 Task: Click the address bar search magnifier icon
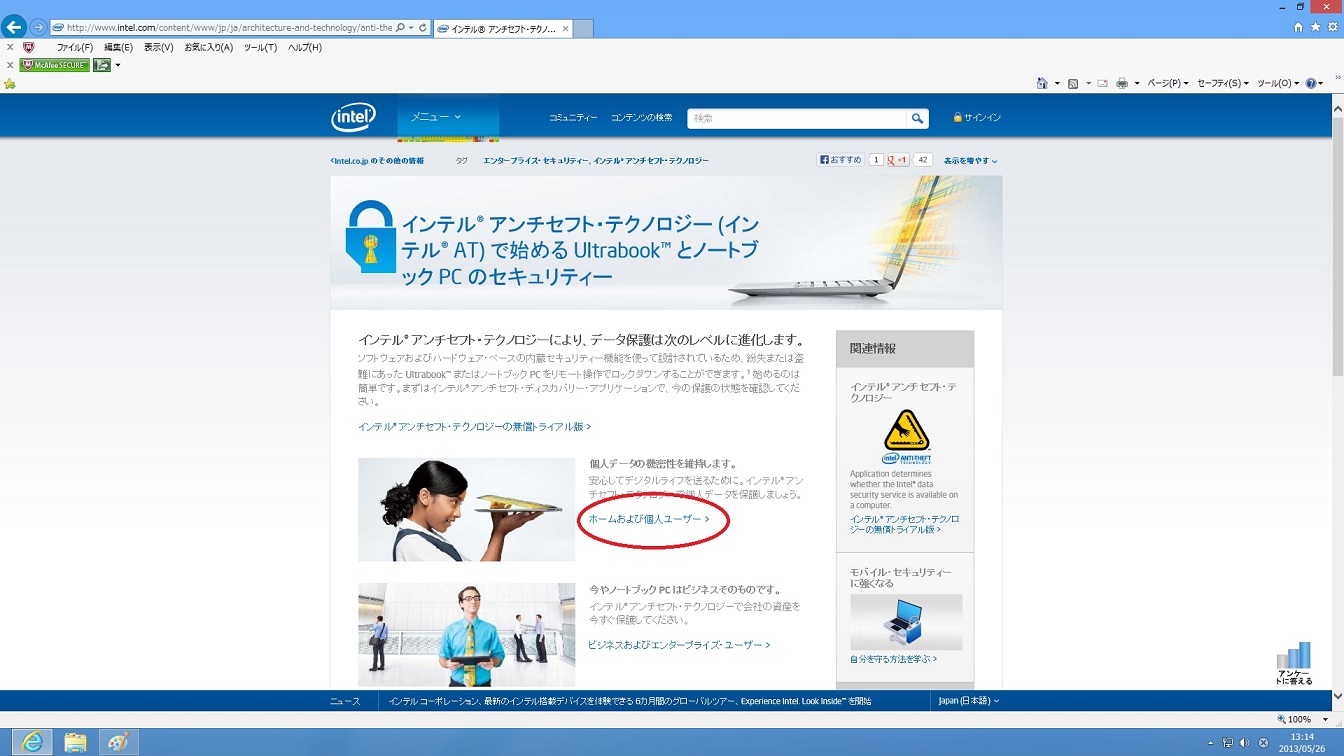tap(400, 28)
